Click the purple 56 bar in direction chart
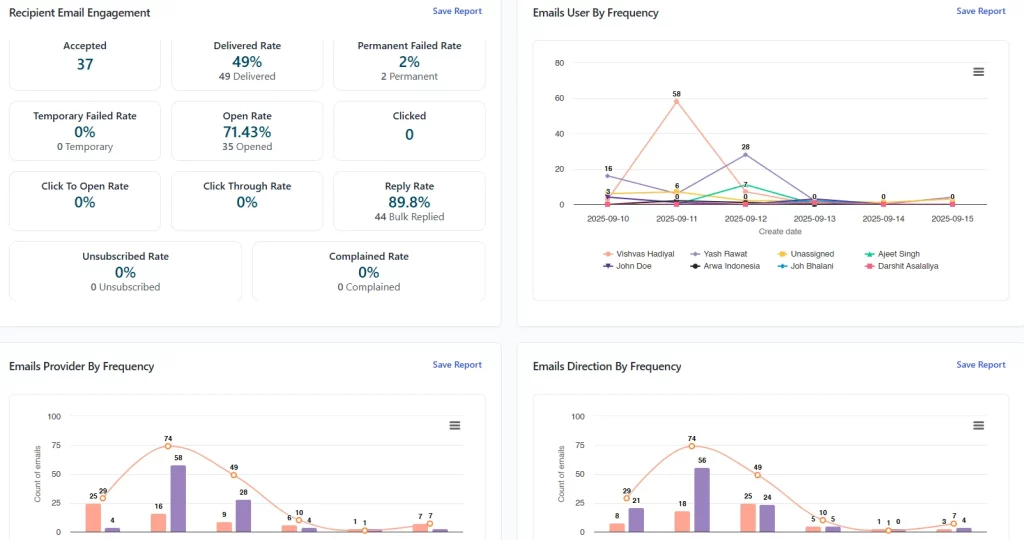 pyautogui.click(x=702, y=500)
